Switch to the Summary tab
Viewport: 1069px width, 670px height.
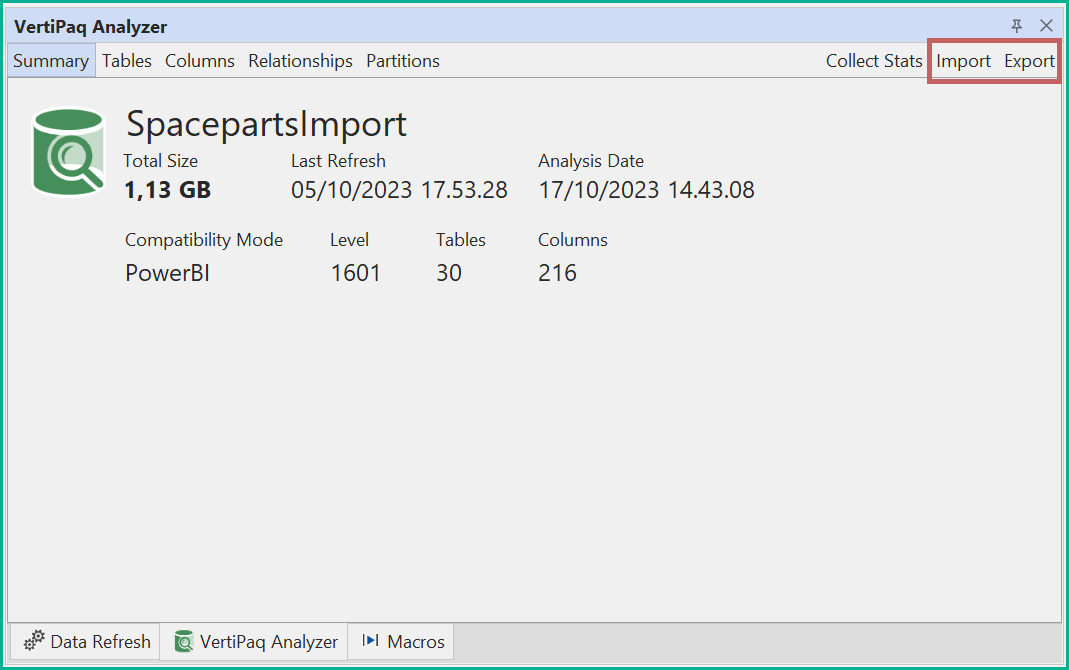pyautogui.click(x=51, y=61)
